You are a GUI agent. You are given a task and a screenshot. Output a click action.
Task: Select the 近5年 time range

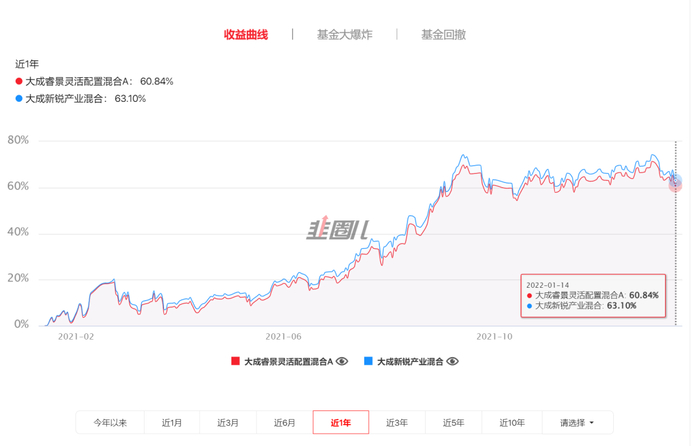[454, 422]
